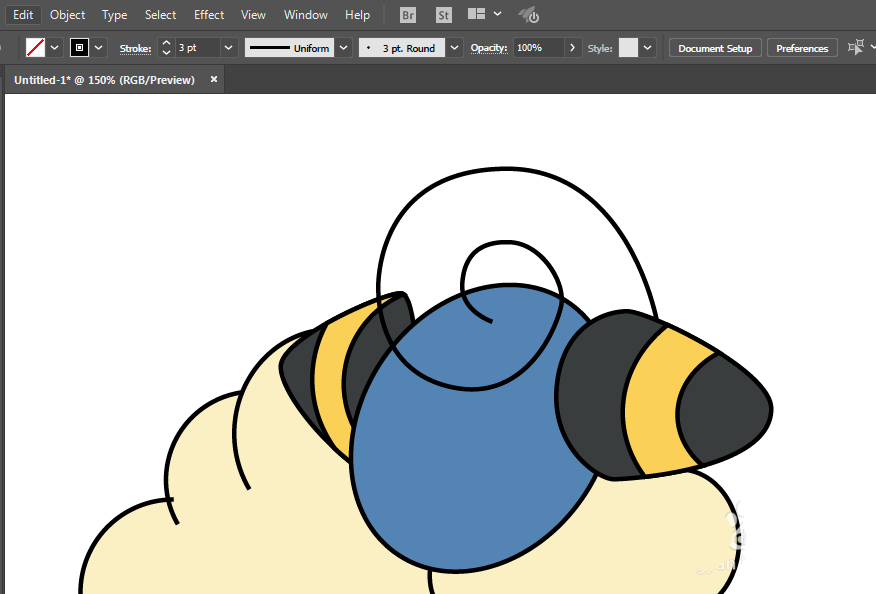Open the Help menu
This screenshot has width=876, height=594.
click(358, 15)
